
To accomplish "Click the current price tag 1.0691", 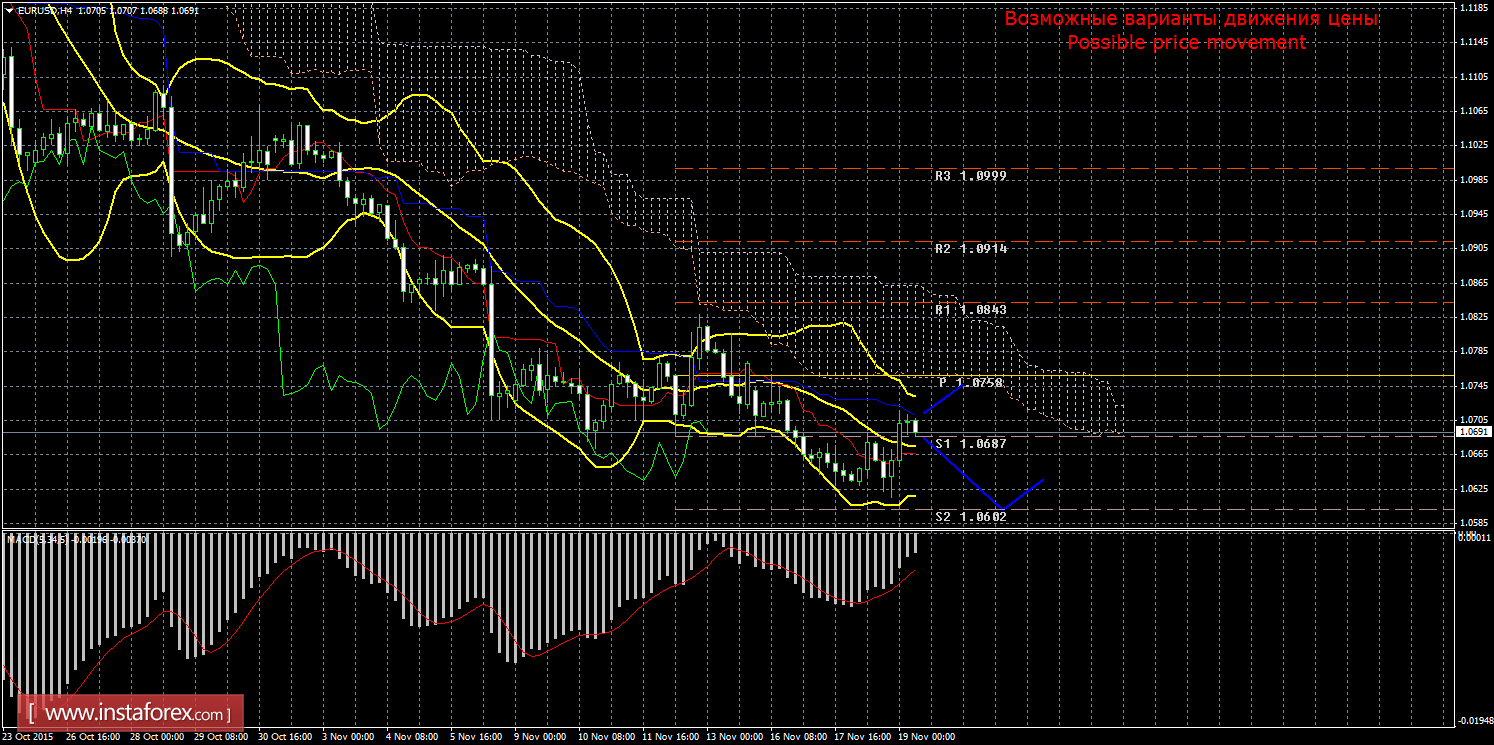I will [x=1474, y=432].
